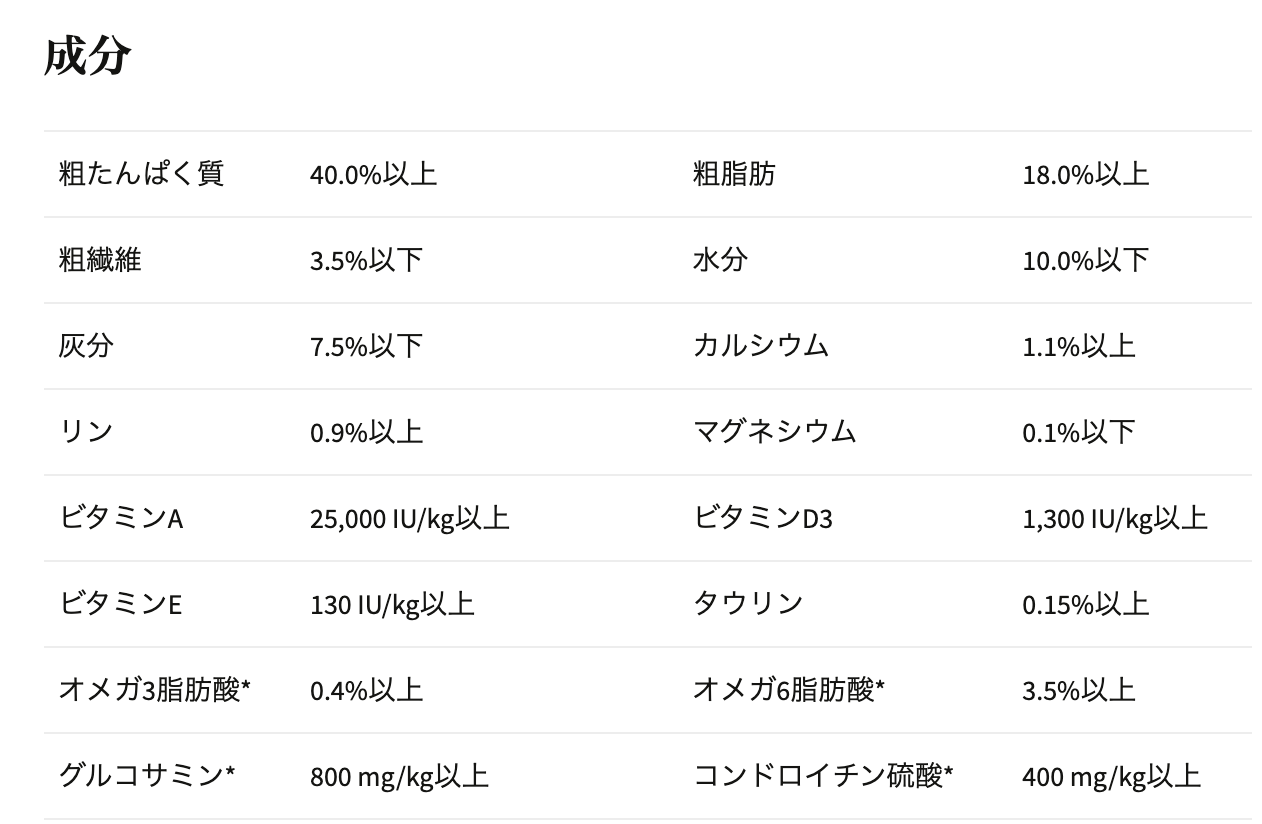Click the コンドロイチン硫酸* label
This screenshot has width=1262, height=824.
823,776
